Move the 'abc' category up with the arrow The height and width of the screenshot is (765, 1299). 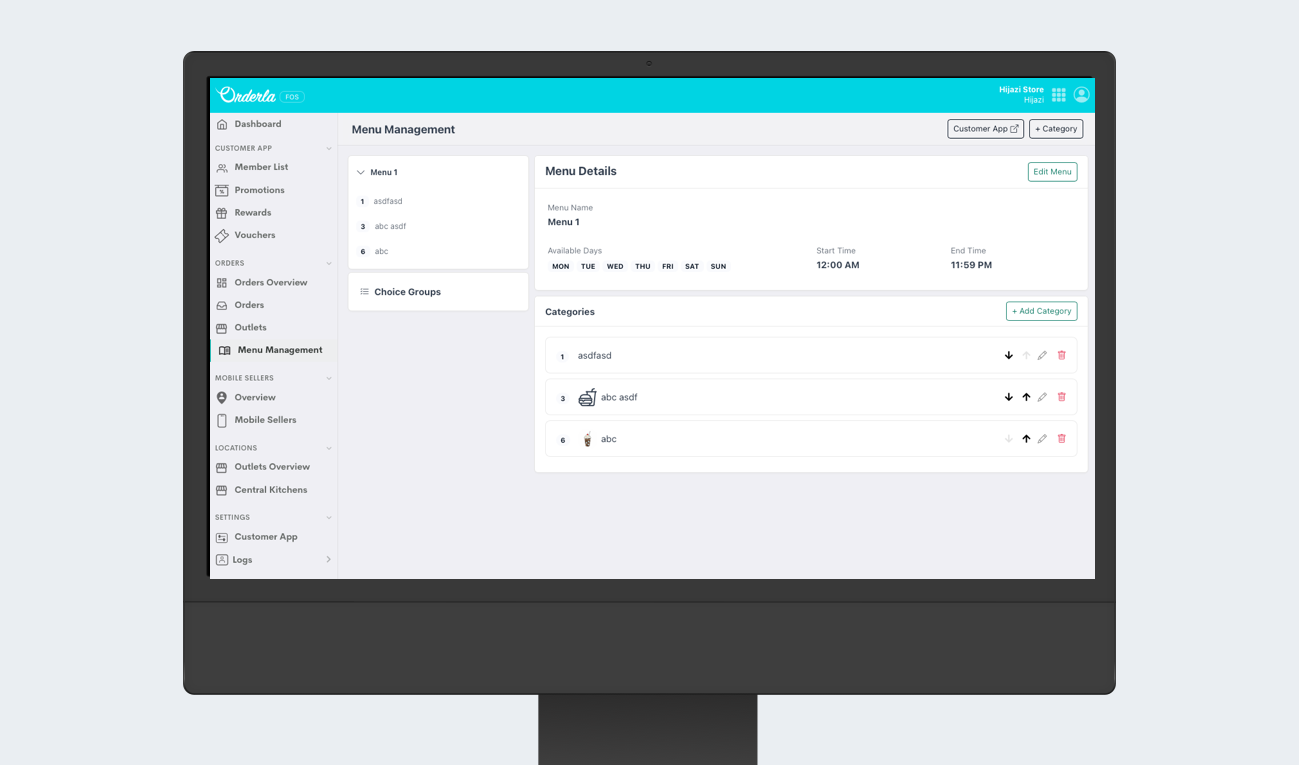pyautogui.click(x=1026, y=438)
